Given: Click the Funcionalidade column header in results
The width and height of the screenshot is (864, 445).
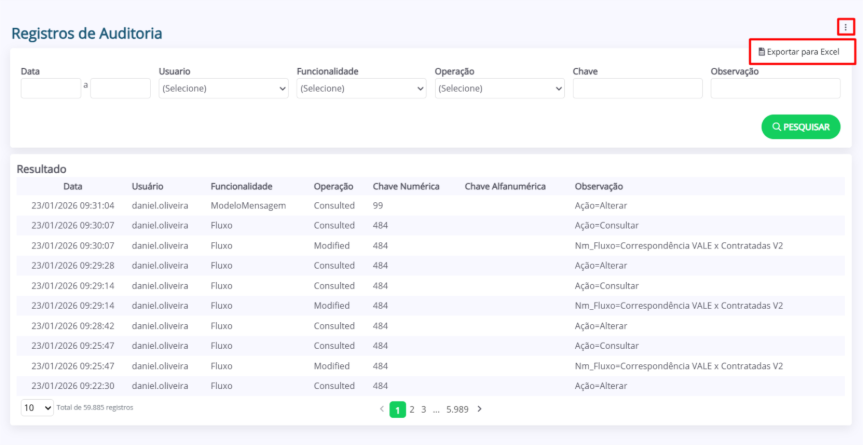Looking at the screenshot, I should pos(241,186).
